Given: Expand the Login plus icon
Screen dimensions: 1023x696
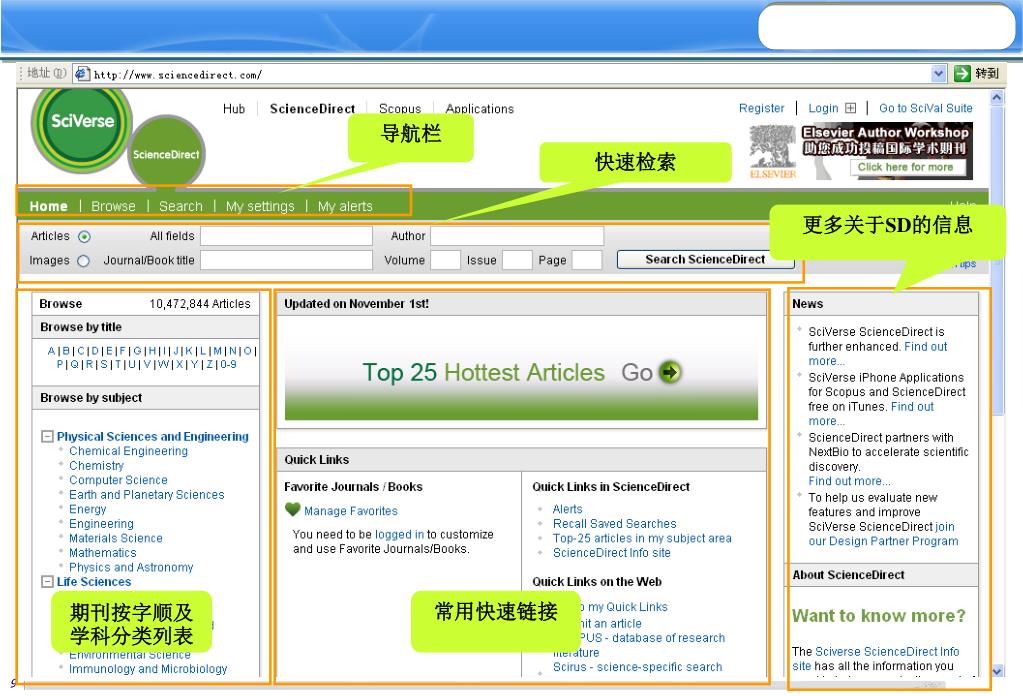Looking at the screenshot, I should (x=850, y=108).
